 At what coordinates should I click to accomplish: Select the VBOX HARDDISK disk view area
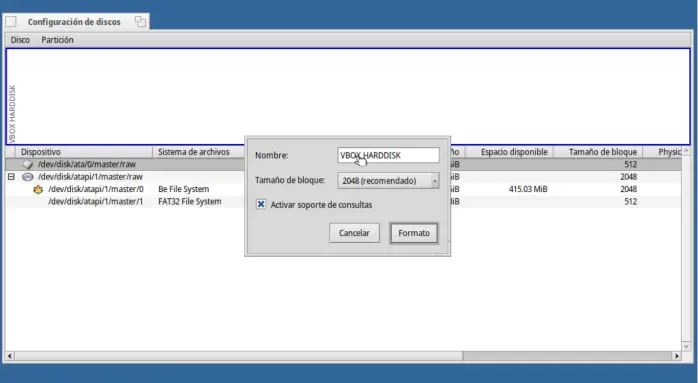(x=348, y=97)
